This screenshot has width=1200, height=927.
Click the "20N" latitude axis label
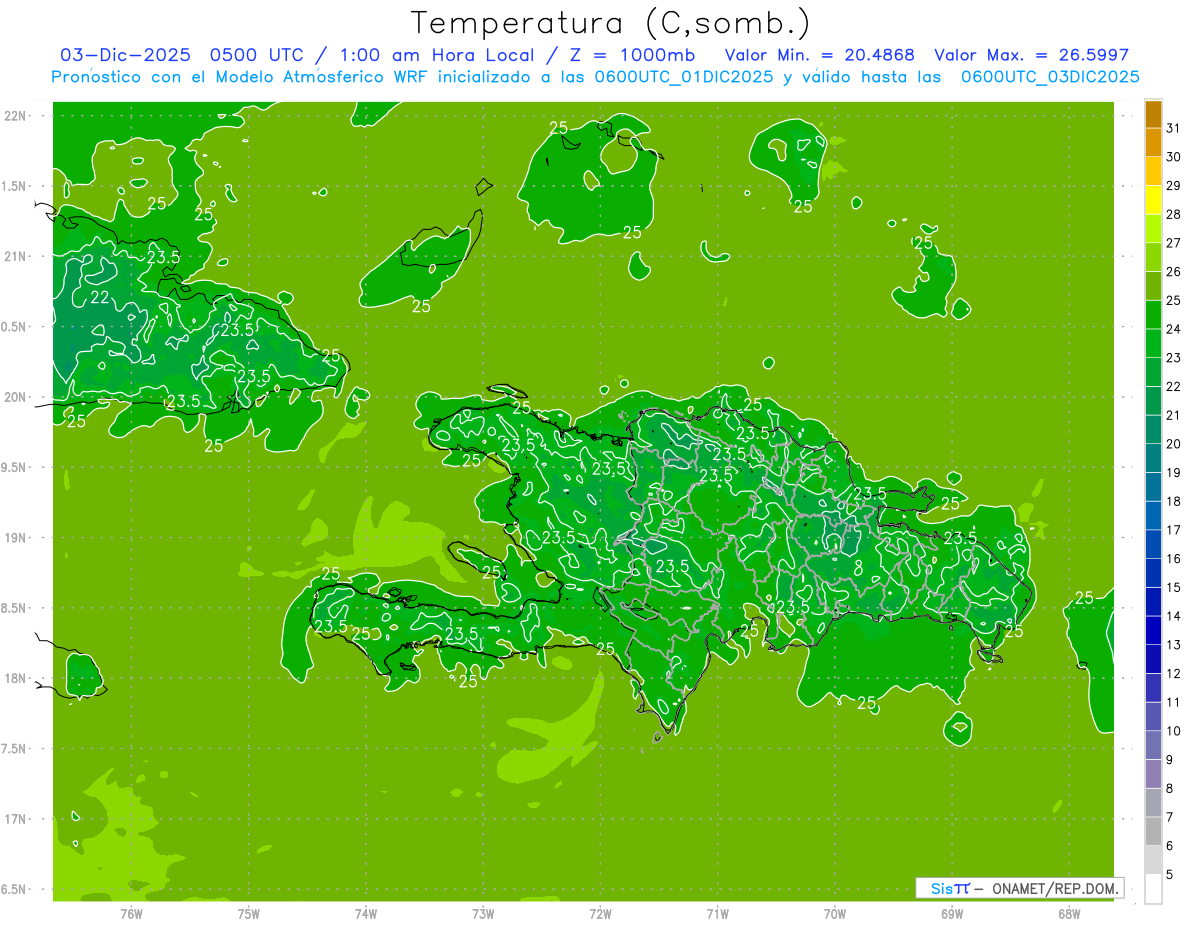click(15, 397)
